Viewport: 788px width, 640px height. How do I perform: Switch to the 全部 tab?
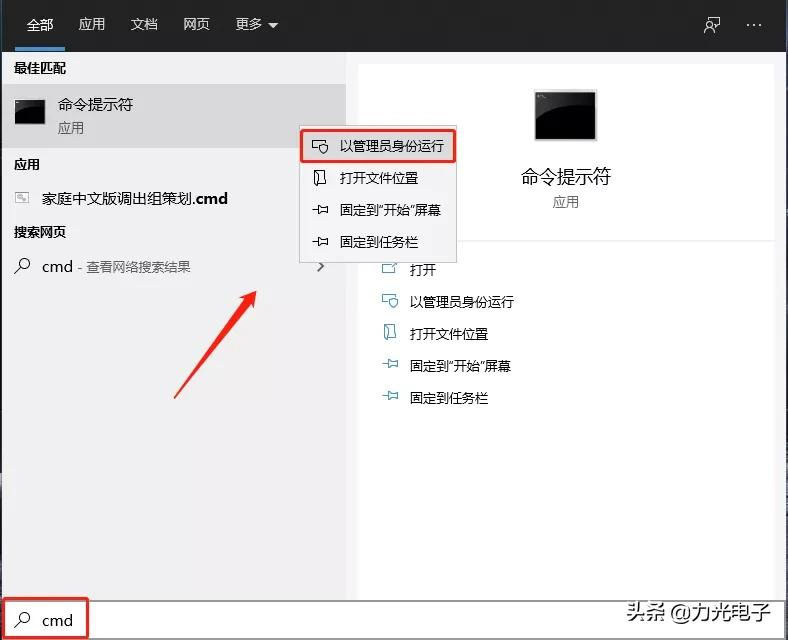click(40, 24)
